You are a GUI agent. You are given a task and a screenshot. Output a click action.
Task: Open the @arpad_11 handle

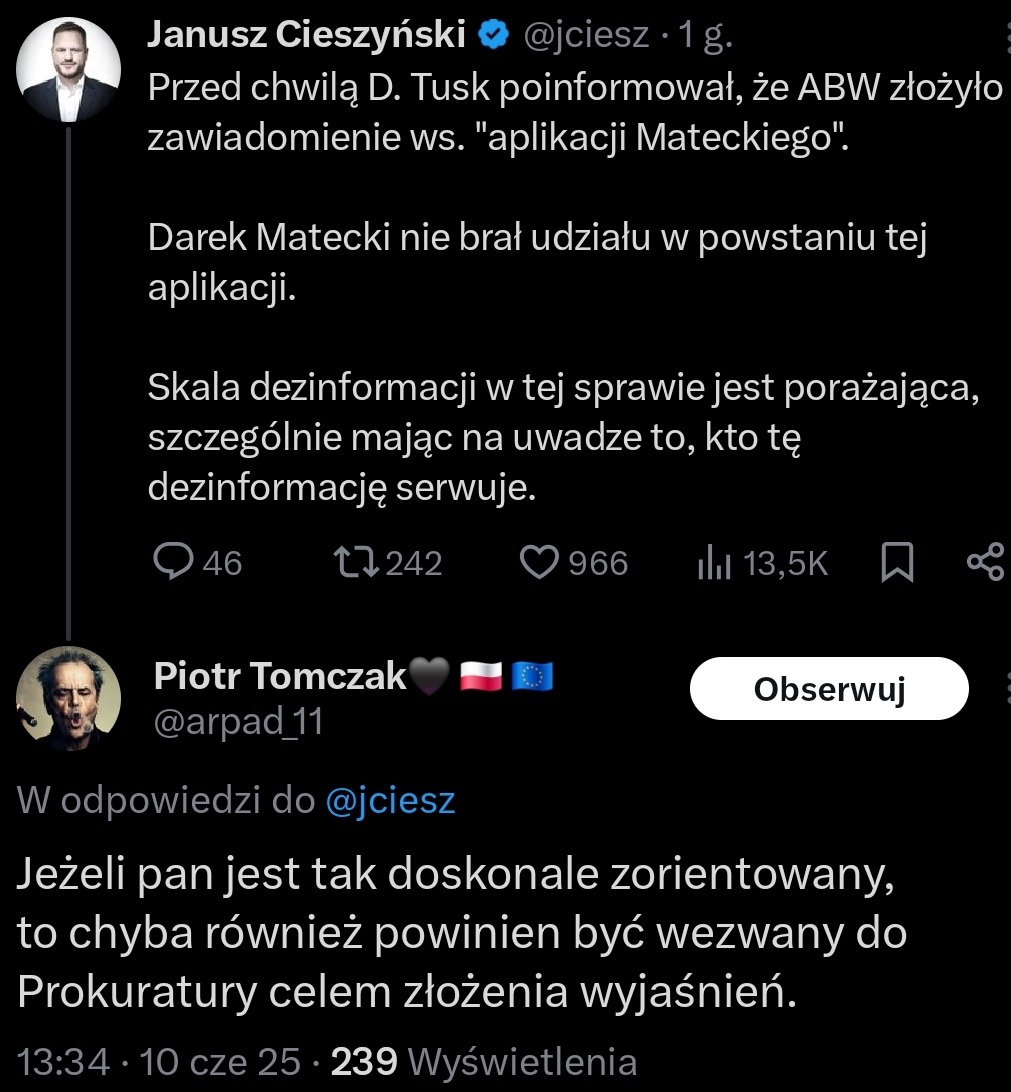point(238,721)
